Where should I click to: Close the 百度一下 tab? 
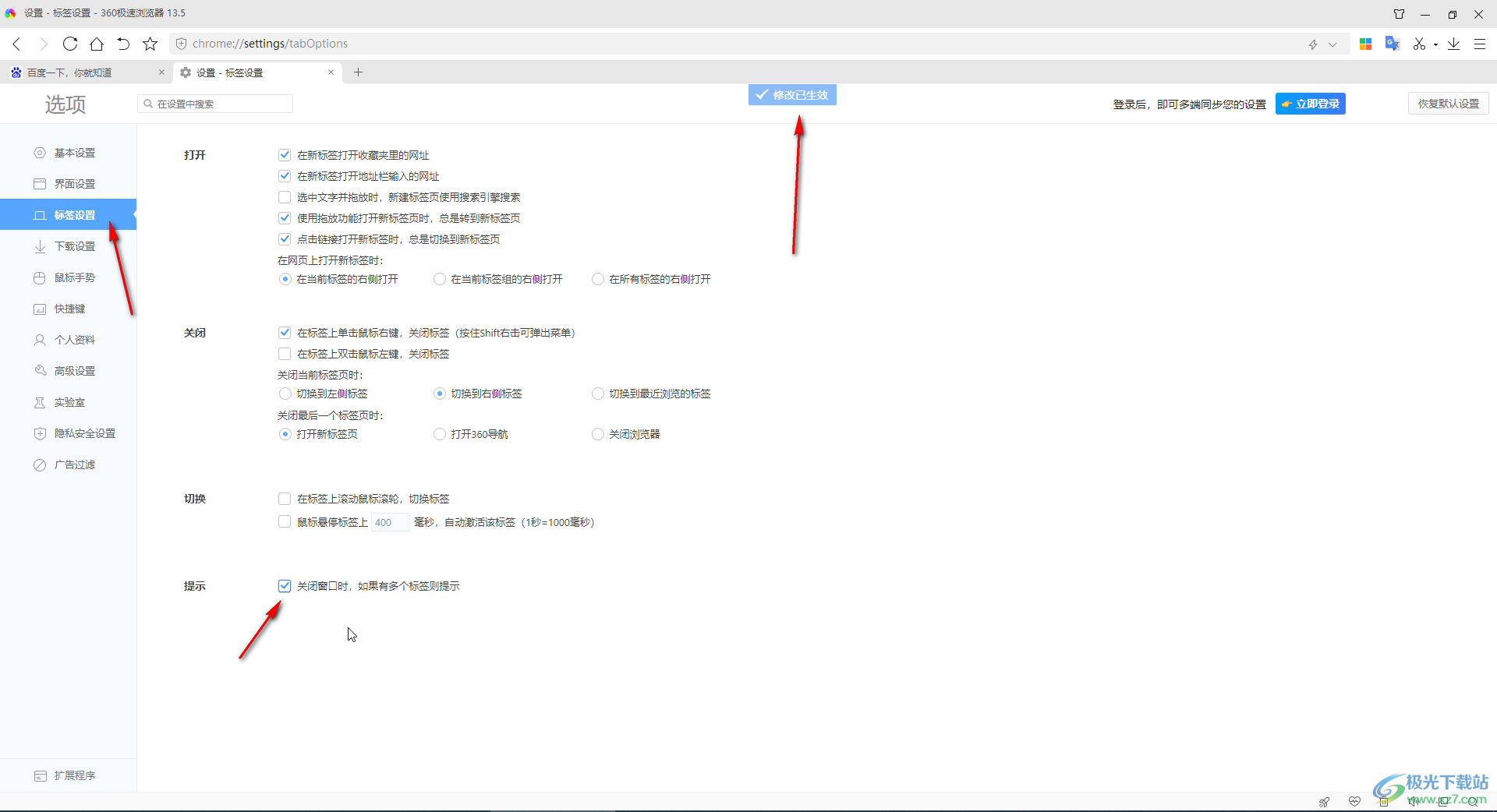pyautogui.click(x=161, y=72)
